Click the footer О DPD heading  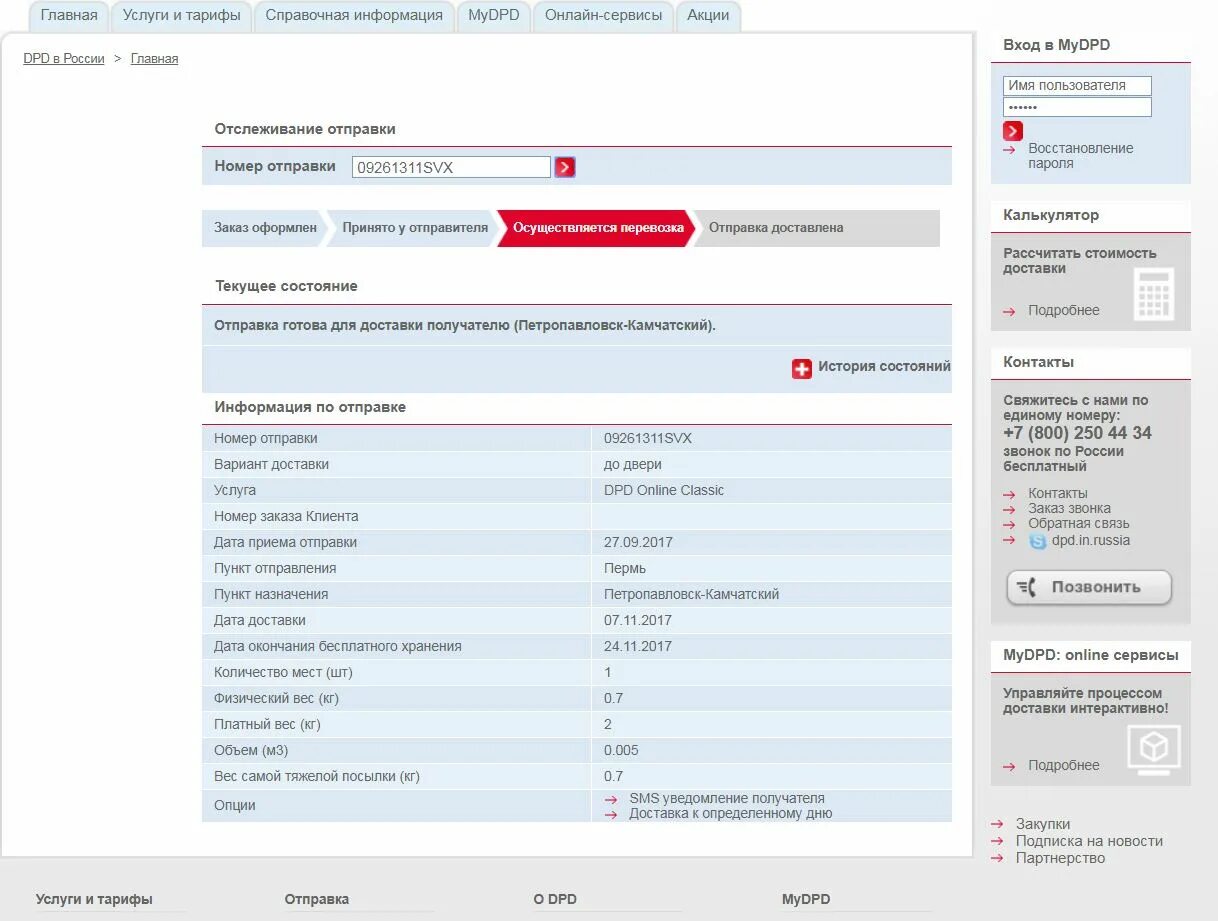coord(555,900)
